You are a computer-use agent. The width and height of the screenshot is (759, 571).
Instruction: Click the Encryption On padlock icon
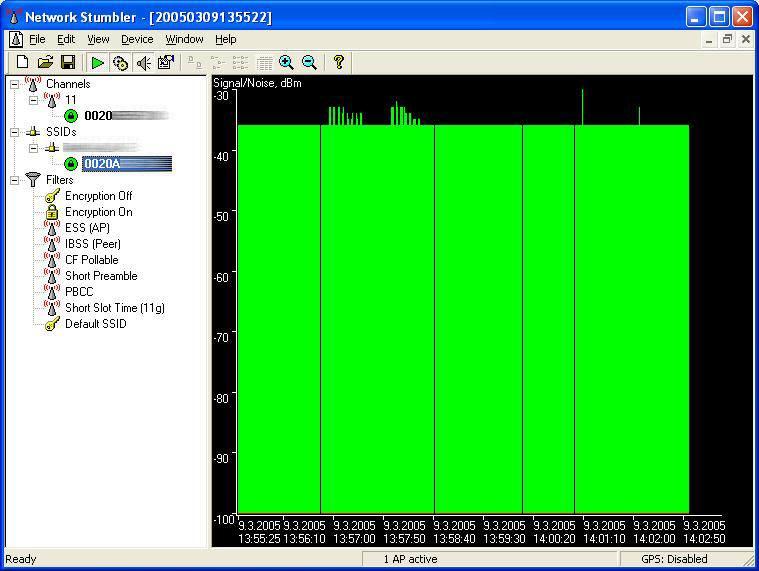[52, 211]
